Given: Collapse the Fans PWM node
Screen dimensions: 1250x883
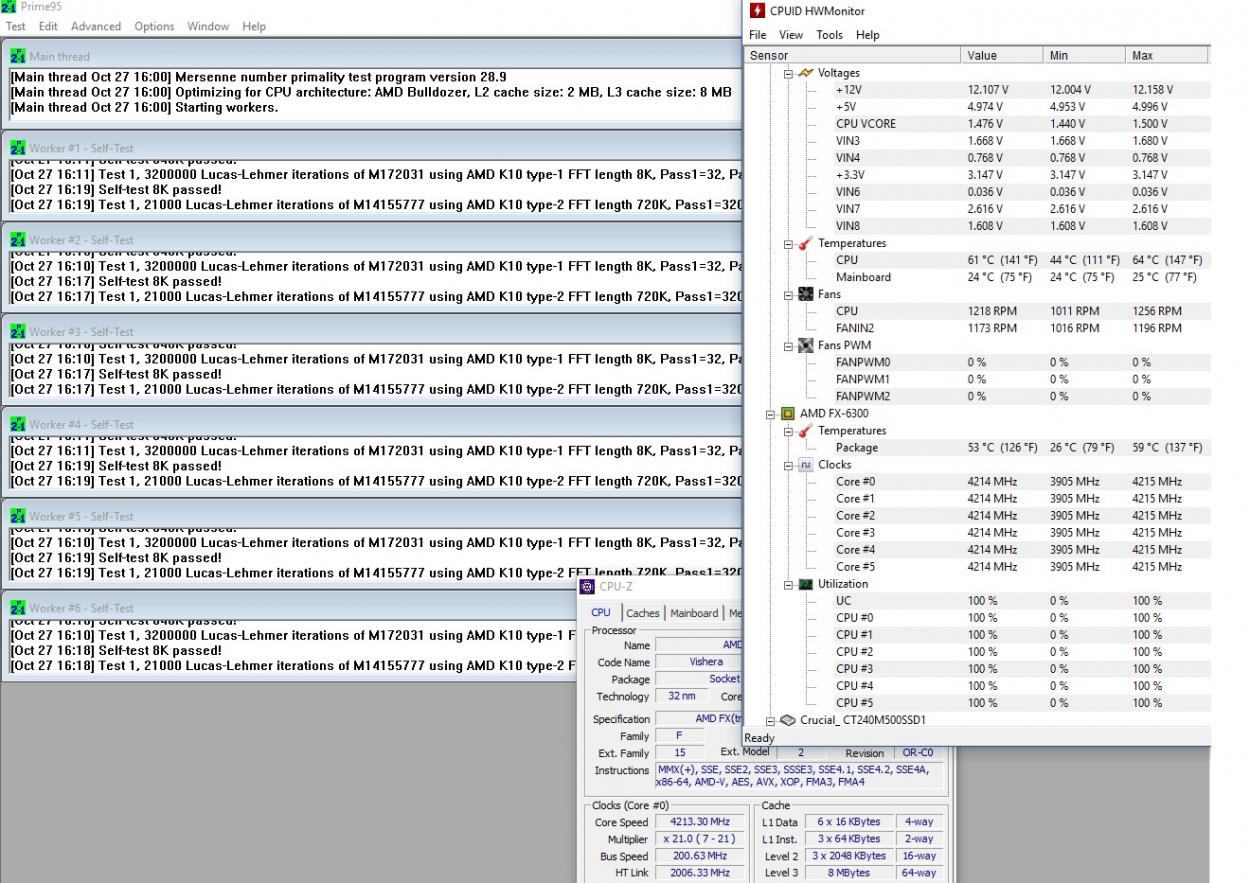Looking at the screenshot, I should coord(788,345).
